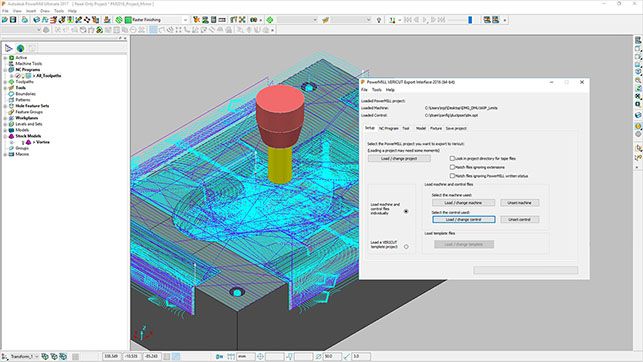
Task: Select the Stock Models tree icon
Action: pos(11,136)
